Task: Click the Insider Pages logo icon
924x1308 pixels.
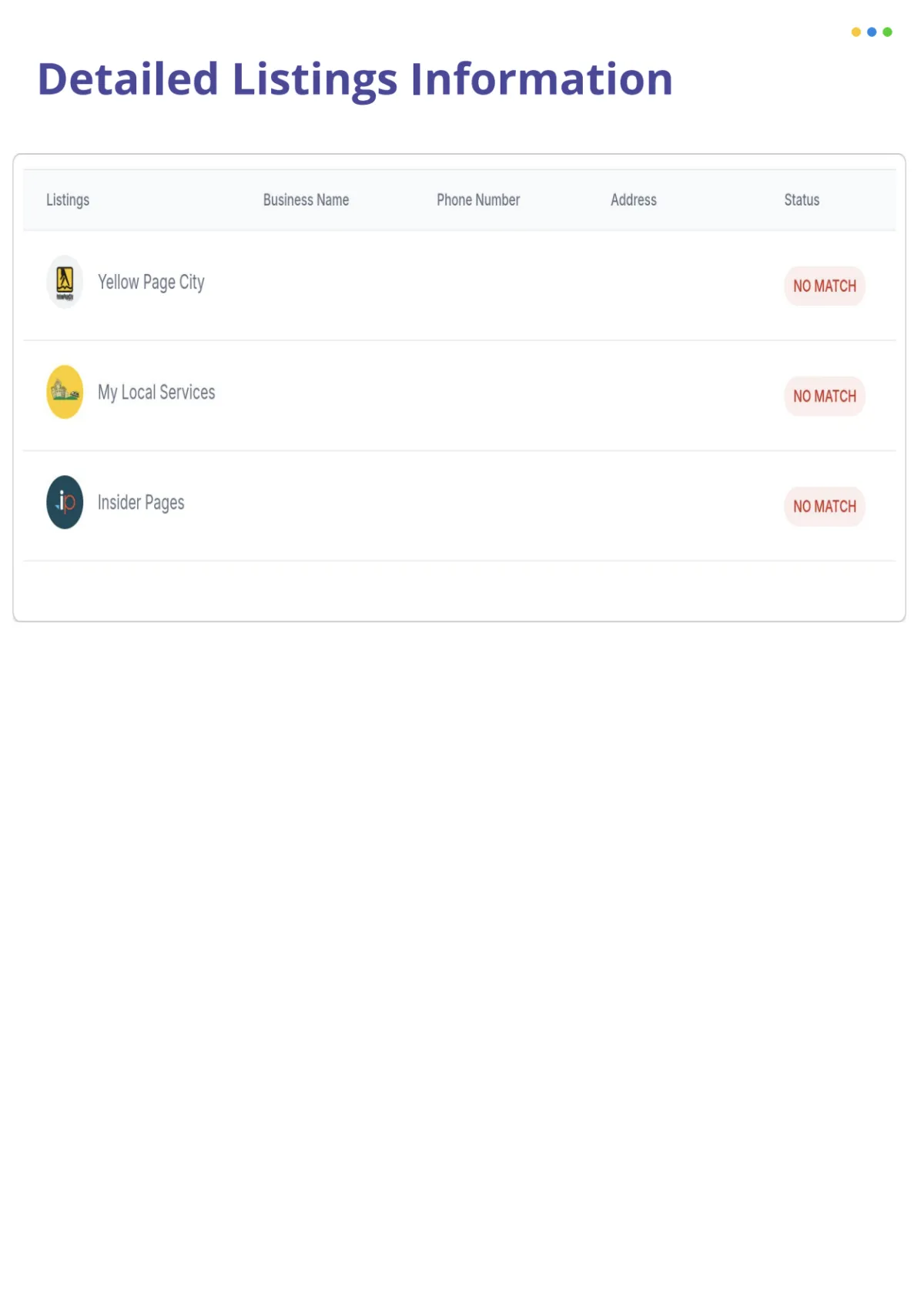Action: pos(65,502)
